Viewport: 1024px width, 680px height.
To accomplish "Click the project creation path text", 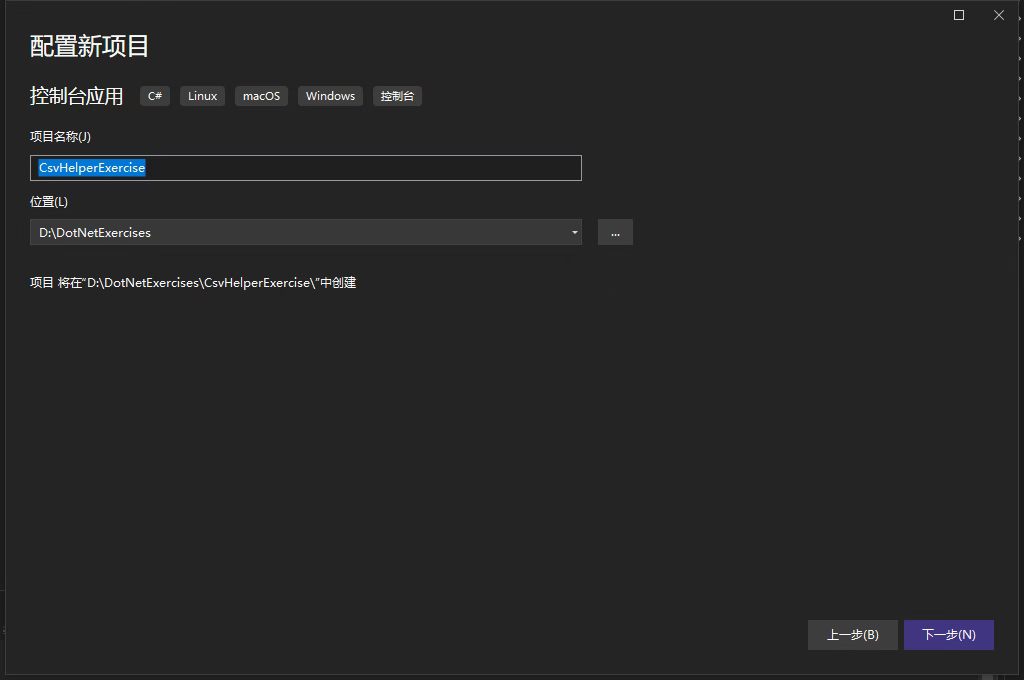I will 193,283.
